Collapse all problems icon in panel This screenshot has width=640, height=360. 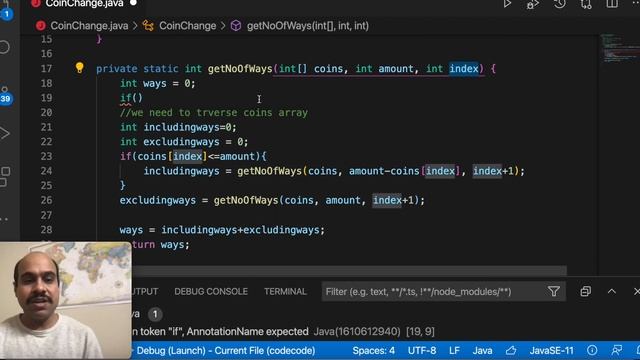click(585, 291)
